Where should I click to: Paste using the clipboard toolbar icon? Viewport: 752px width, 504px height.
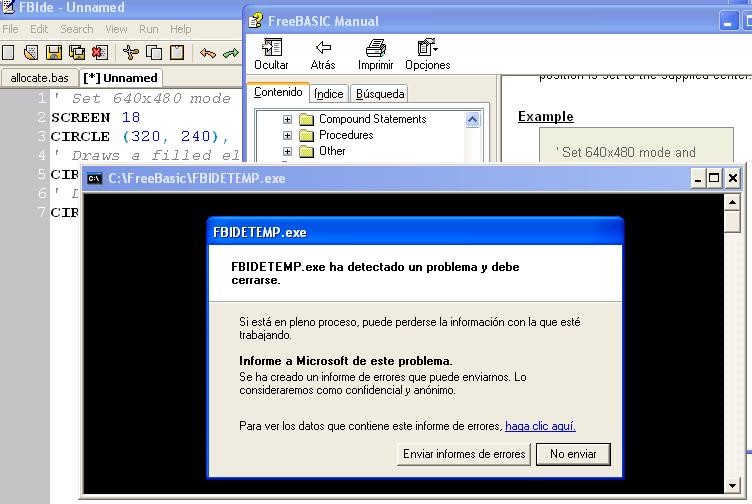(x=177, y=52)
